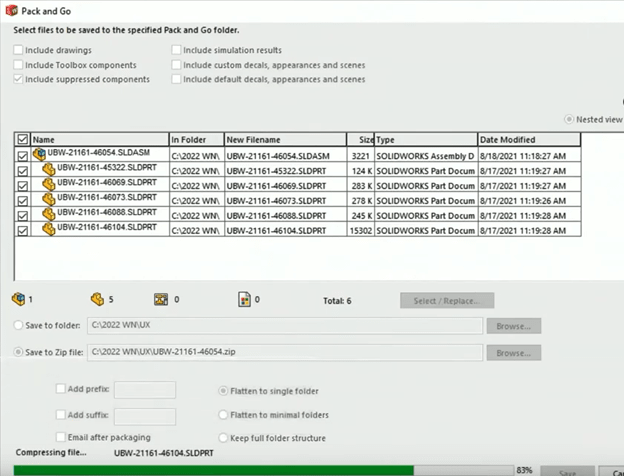The height and width of the screenshot is (476, 624).
Task: Sort by the In Folder column header
Action: 197,139
